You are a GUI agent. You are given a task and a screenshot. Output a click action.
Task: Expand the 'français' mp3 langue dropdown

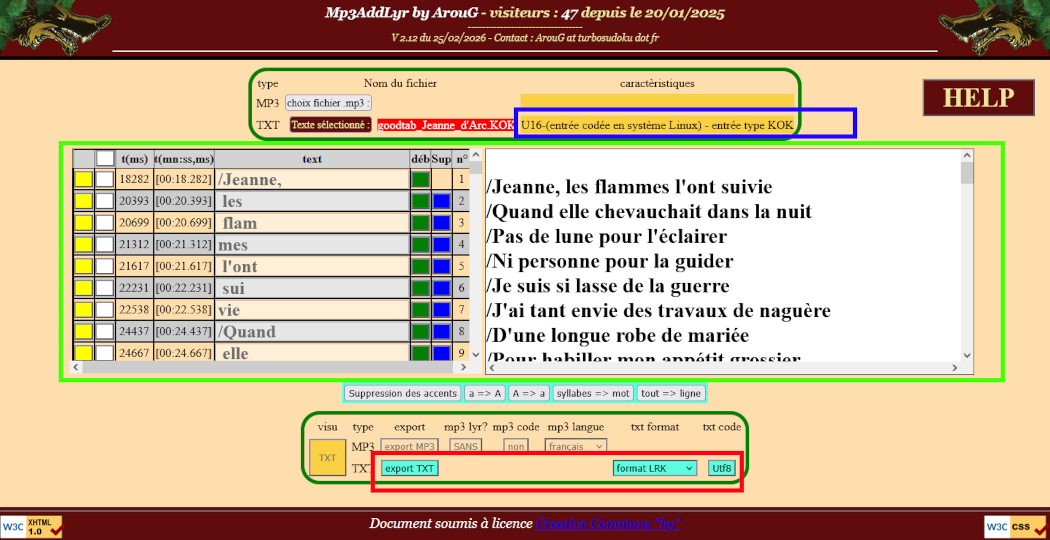coord(576,446)
